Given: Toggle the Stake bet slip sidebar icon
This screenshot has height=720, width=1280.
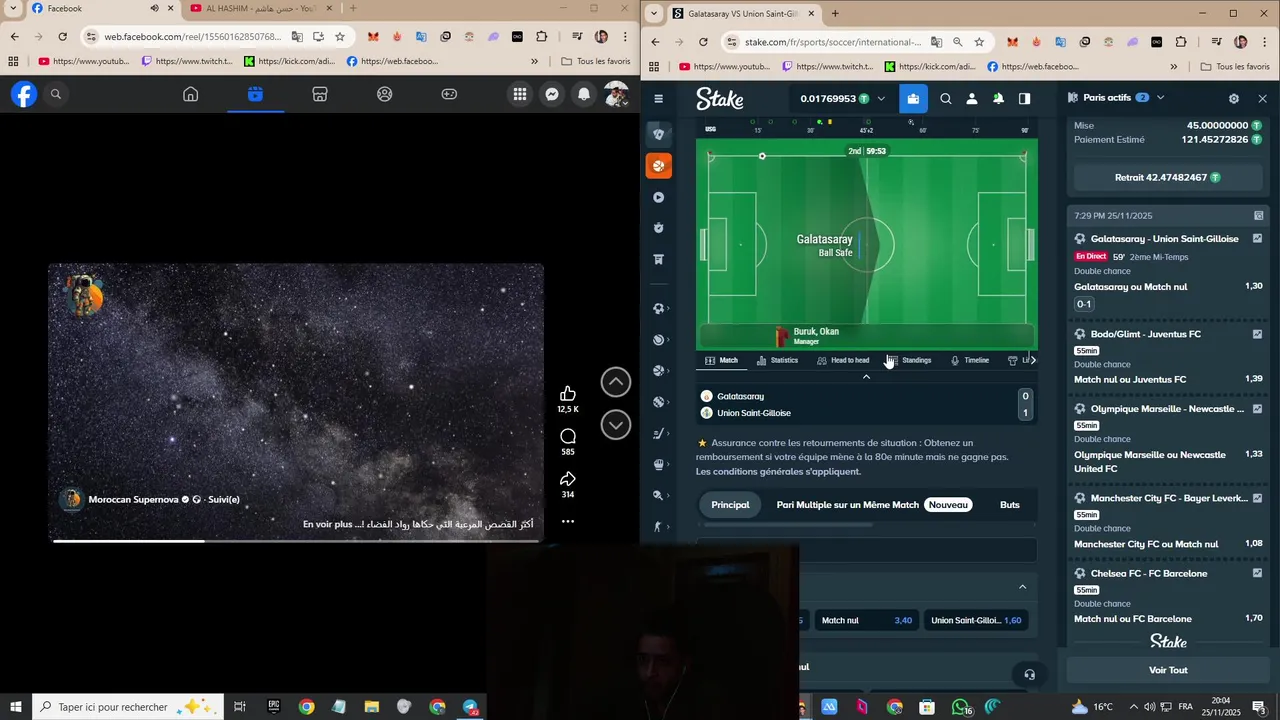Looking at the screenshot, I should point(1024,99).
